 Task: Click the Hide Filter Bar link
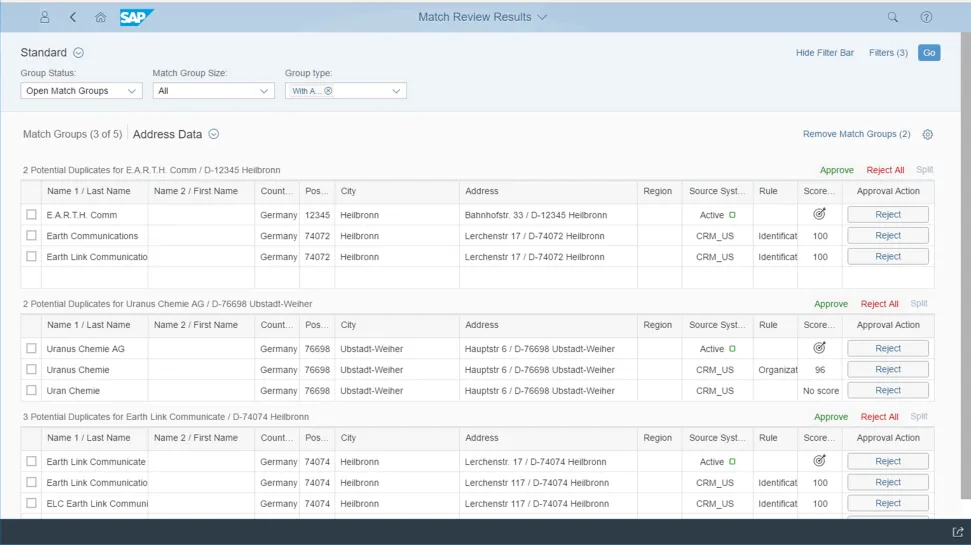coord(824,53)
